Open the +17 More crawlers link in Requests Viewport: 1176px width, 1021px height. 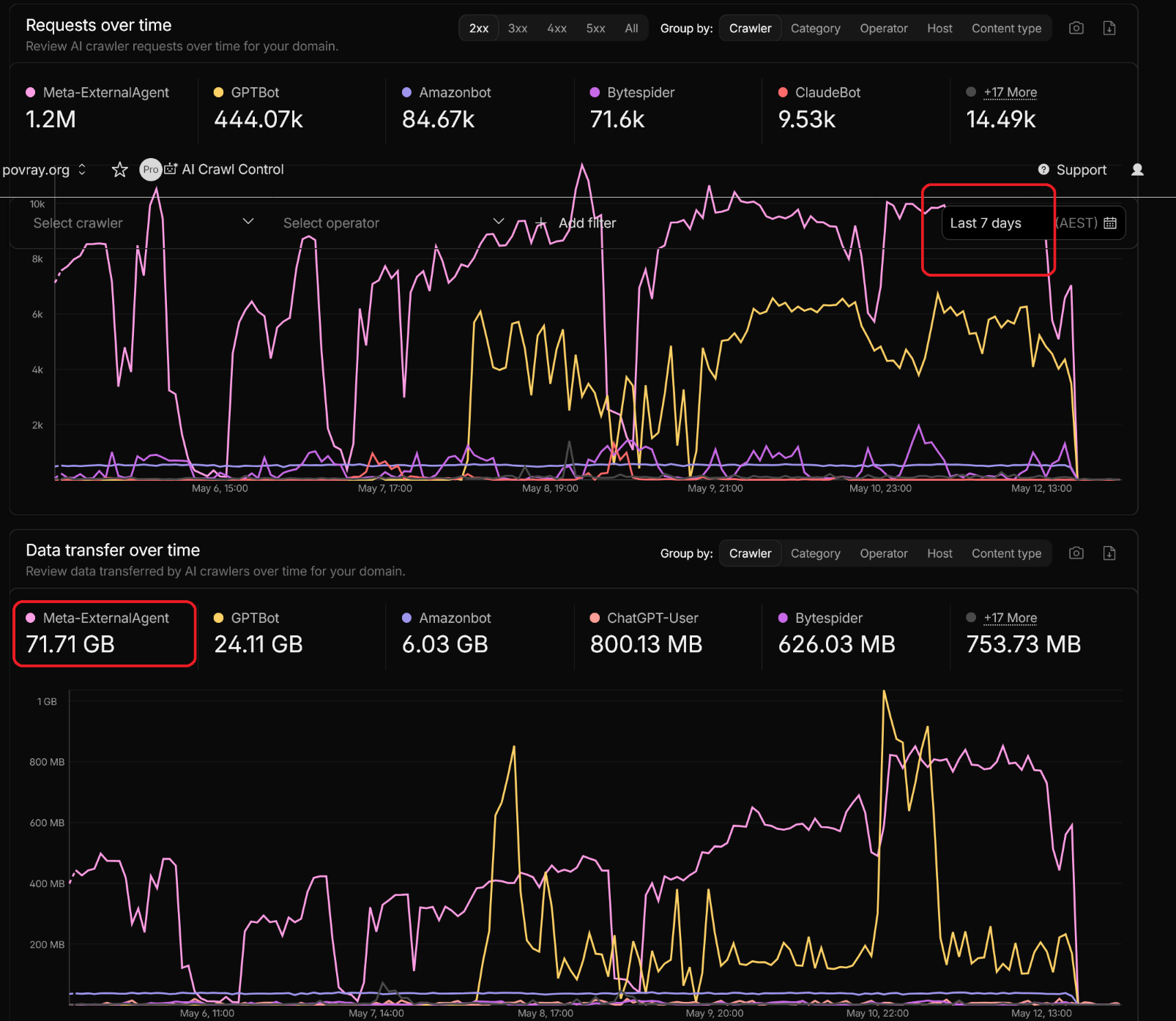tap(1010, 92)
